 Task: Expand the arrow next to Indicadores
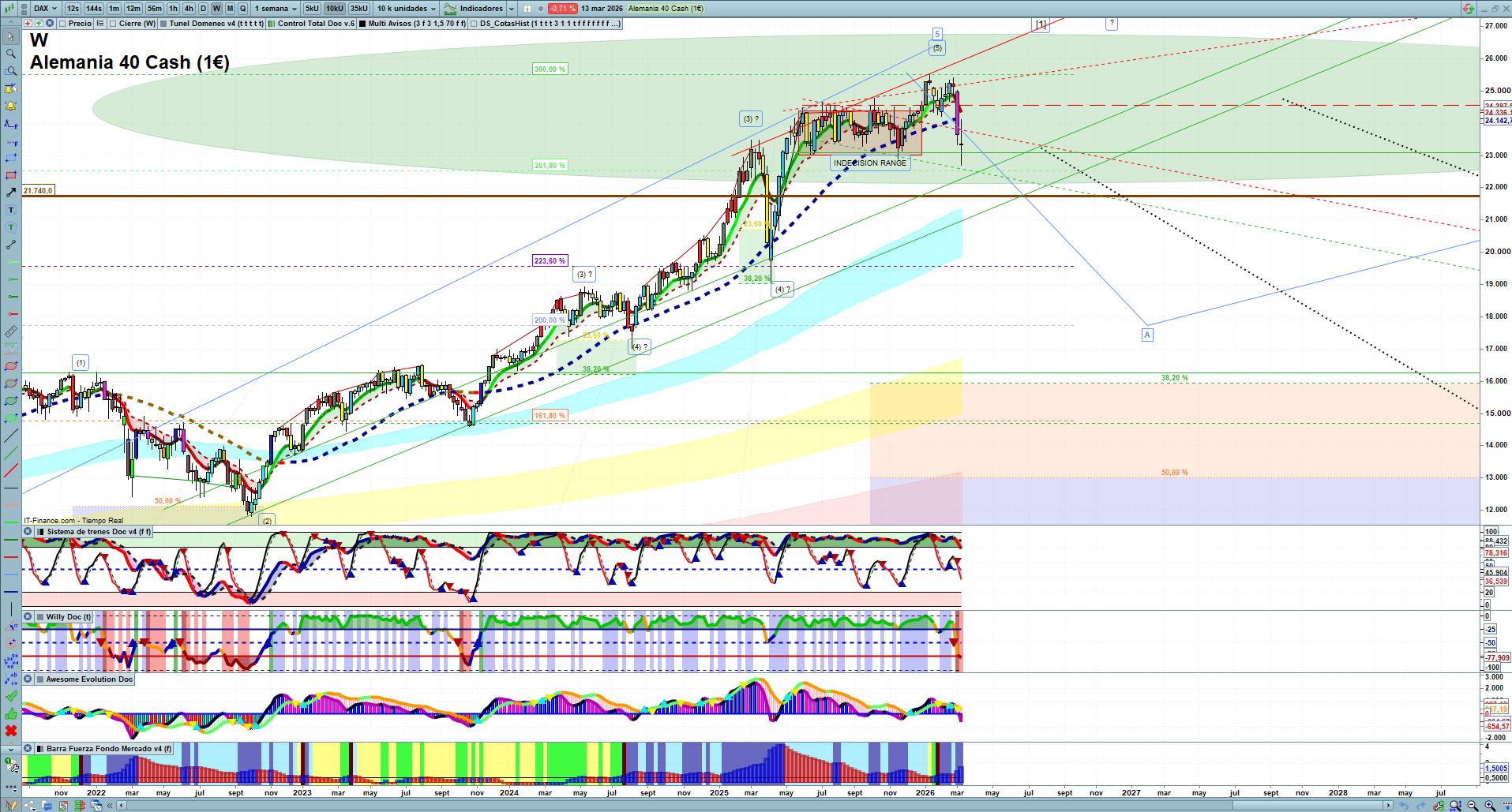click(x=512, y=9)
